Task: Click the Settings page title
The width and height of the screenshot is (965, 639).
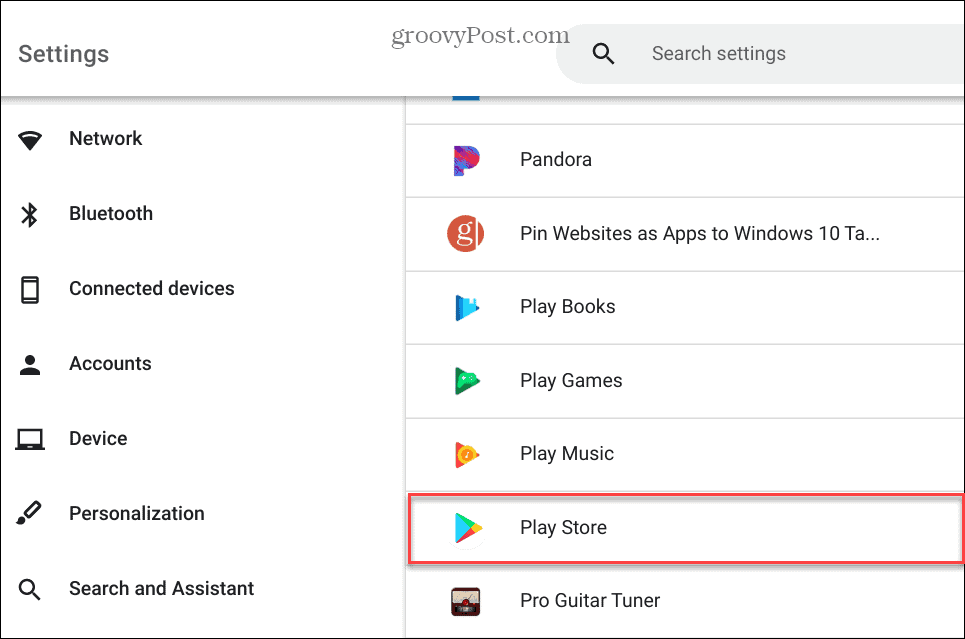Action: (x=63, y=54)
